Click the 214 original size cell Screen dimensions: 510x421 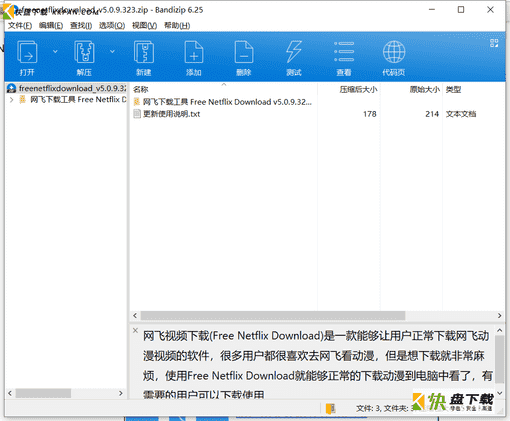click(432, 114)
